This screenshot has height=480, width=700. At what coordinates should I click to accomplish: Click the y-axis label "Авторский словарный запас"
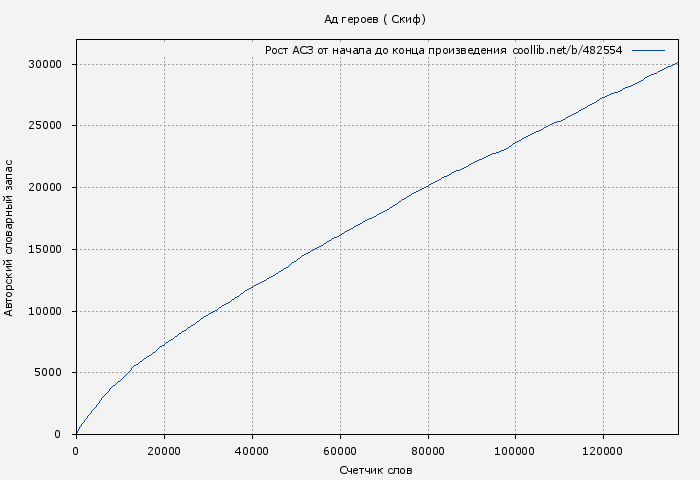(10, 237)
